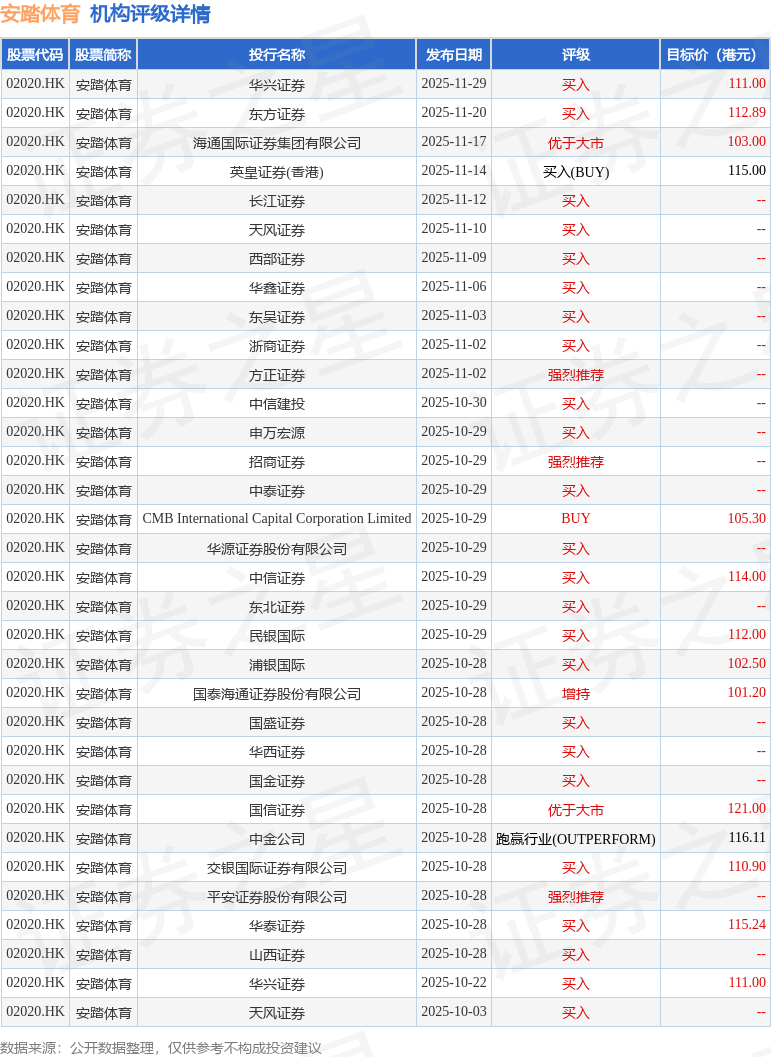Select 英皇证券(香港) cell
This screenshot has height=1057, width=771.
click(x=277, y=172)
